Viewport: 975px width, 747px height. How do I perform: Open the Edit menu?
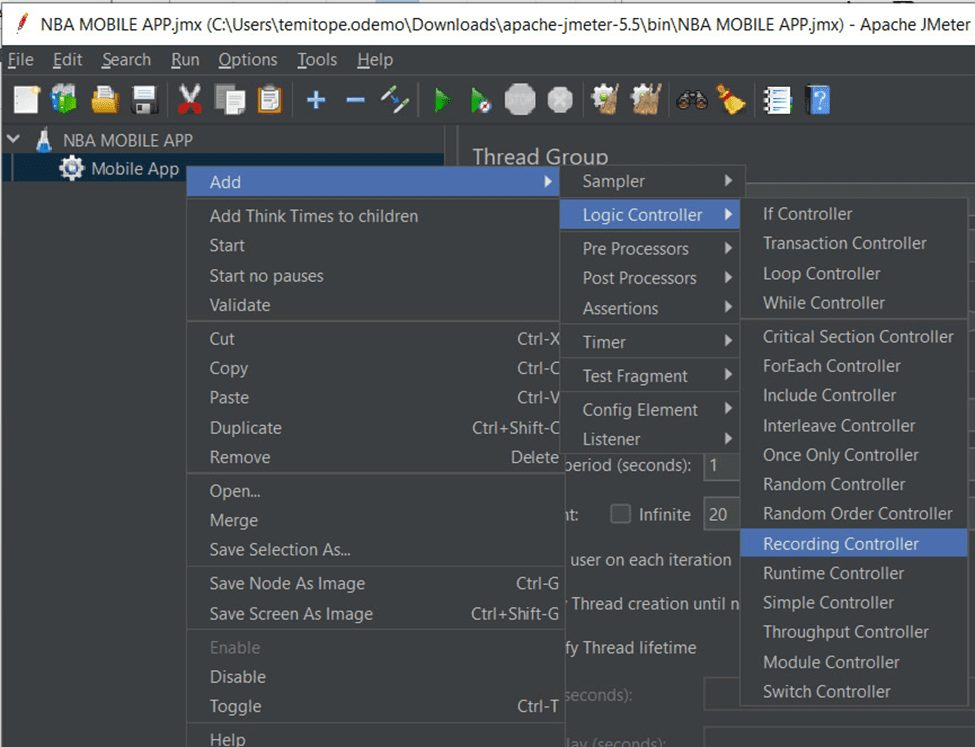67,60
